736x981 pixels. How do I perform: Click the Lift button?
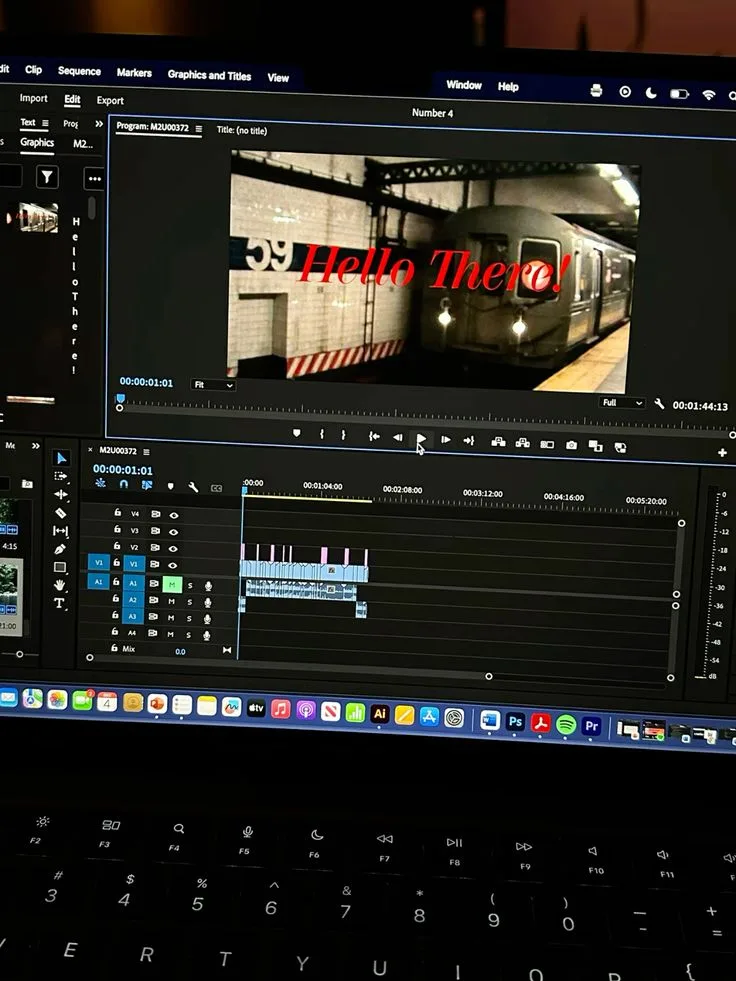pyautogui.click(x=498, y=442)
